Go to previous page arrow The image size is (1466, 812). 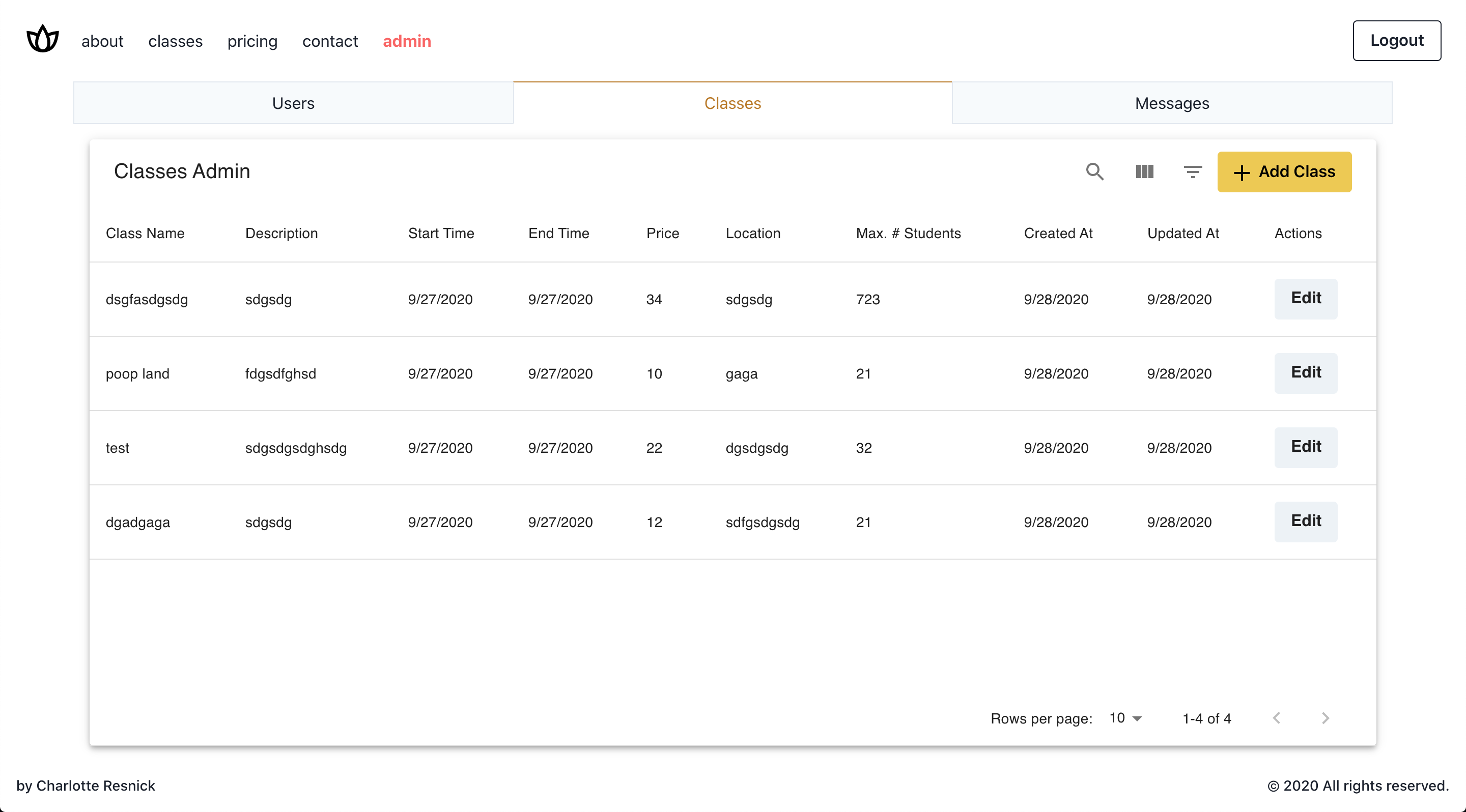tap(1277, 718)
